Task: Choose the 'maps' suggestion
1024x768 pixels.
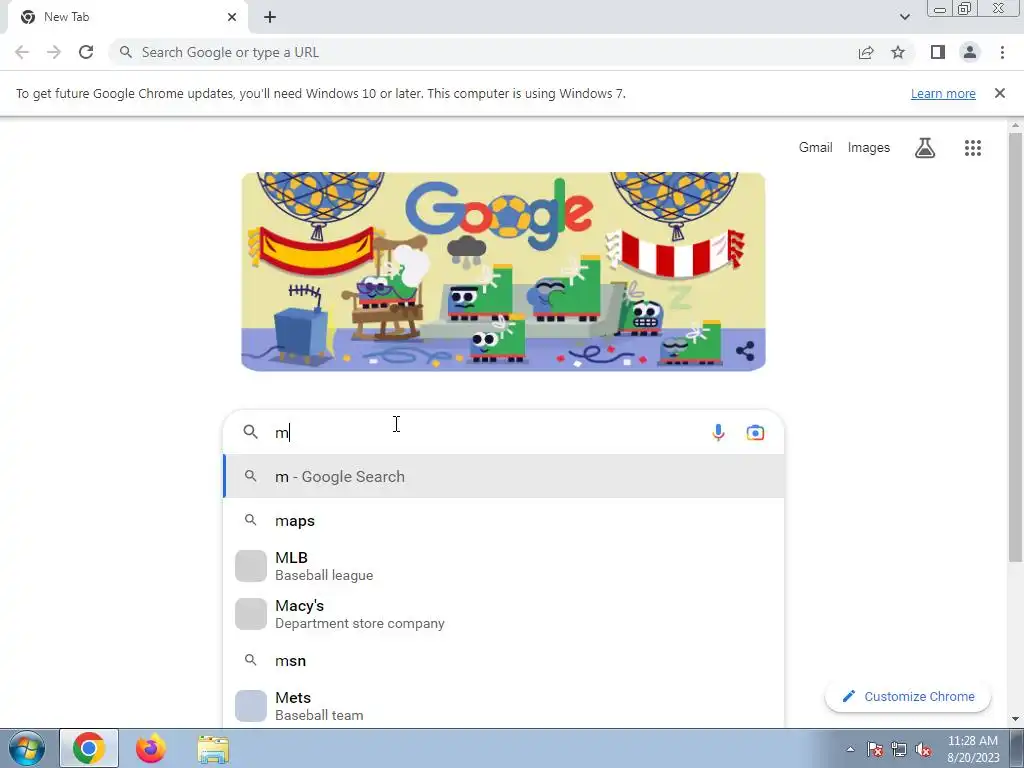Action: tap(504, 520)
